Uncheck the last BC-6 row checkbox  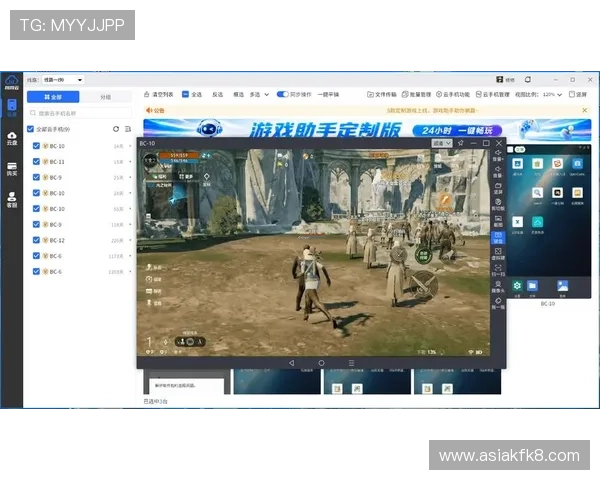(x=36, y=271)
